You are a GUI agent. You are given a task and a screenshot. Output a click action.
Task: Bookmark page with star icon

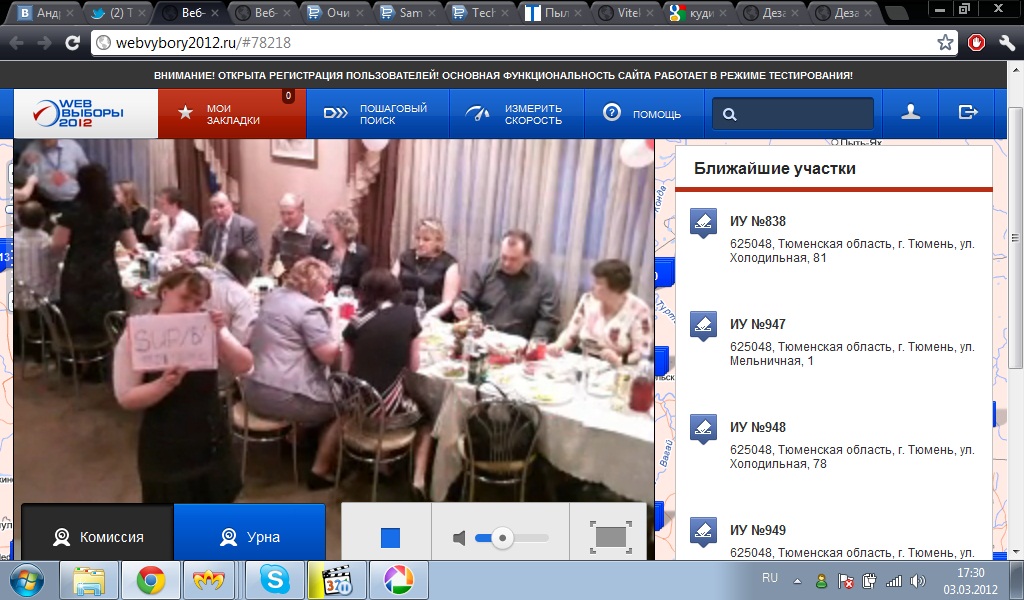coord(945,43)
